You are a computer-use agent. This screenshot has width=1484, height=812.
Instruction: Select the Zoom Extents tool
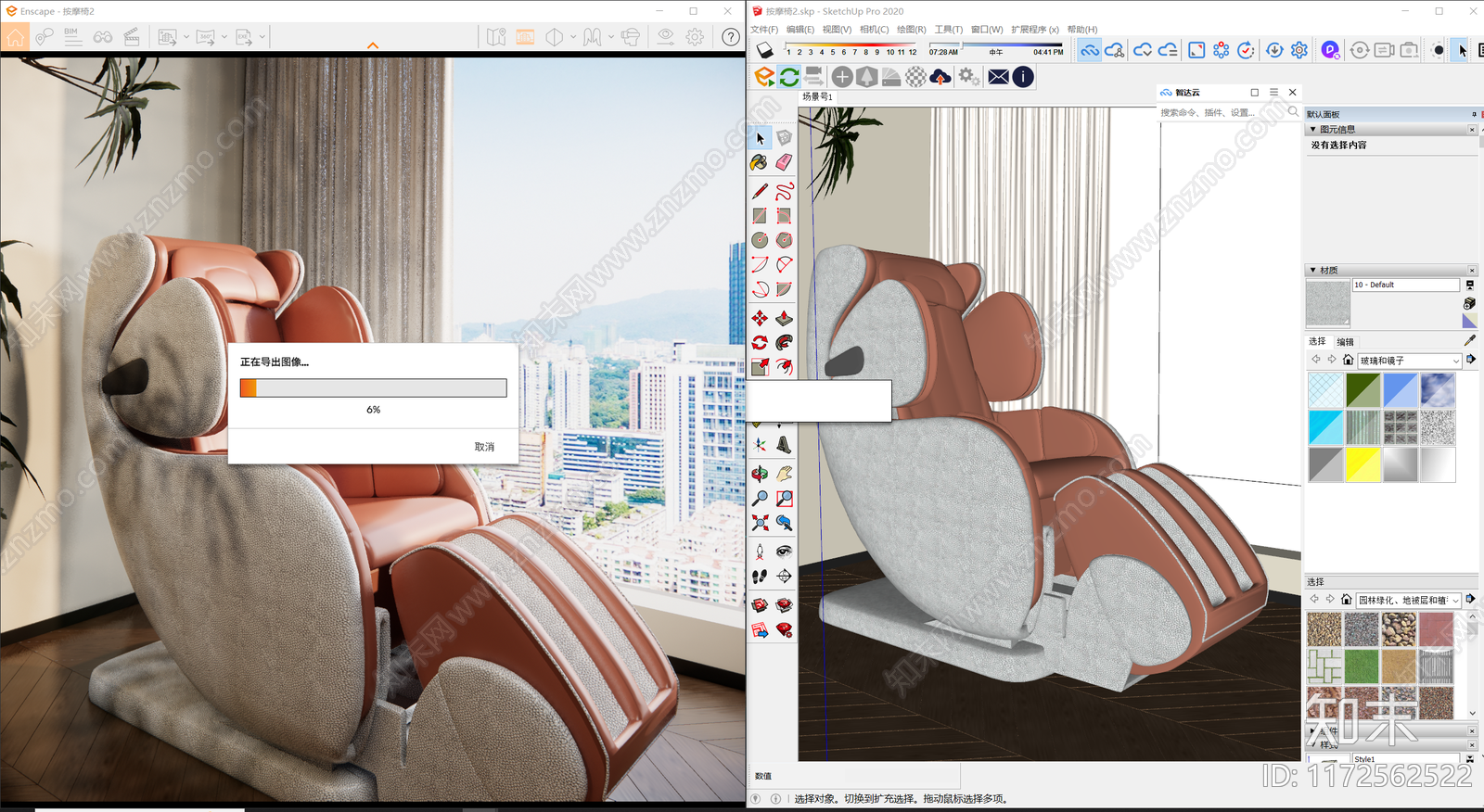point(760,523)
